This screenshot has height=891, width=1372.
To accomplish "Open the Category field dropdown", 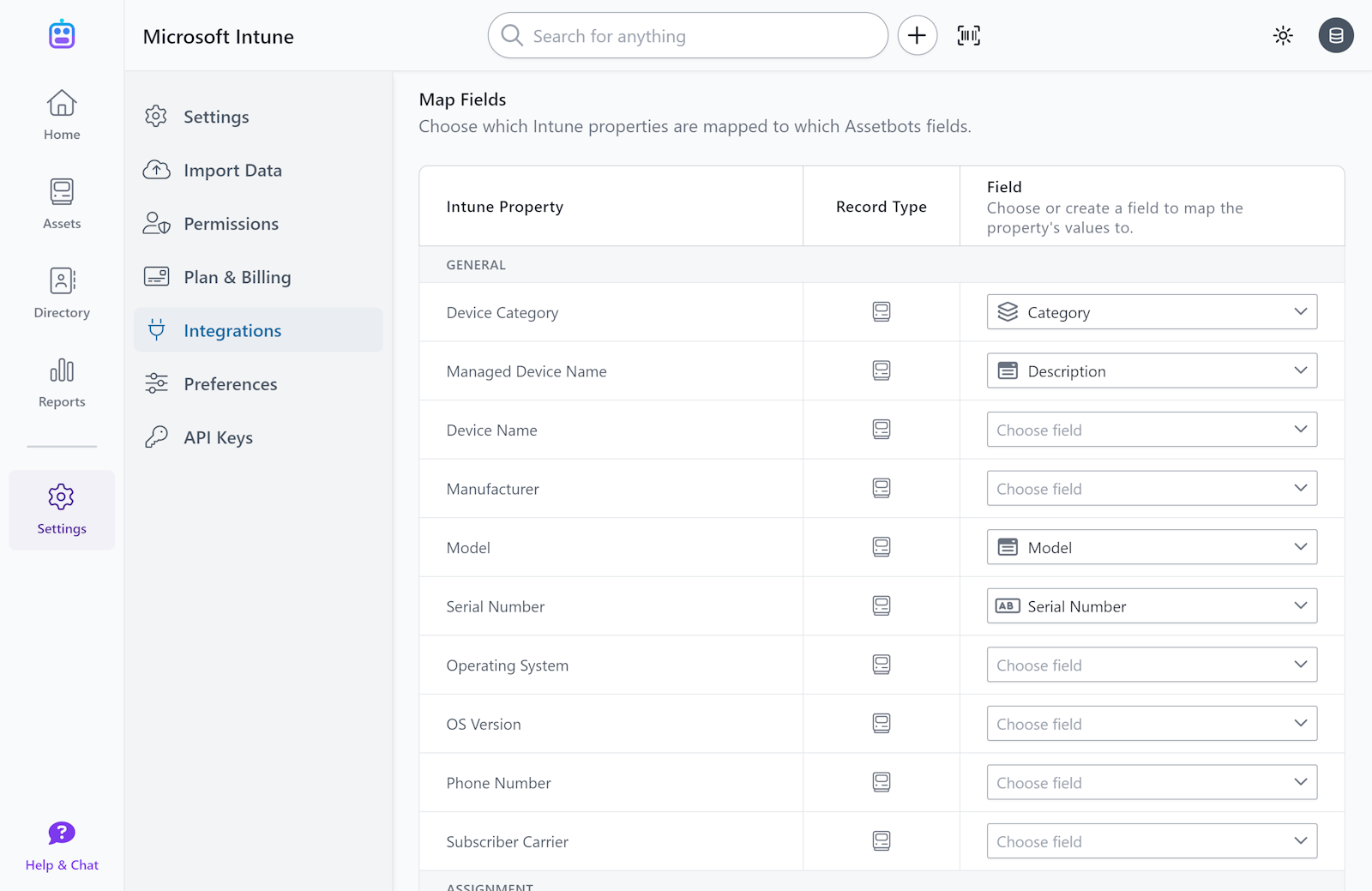I will pyautogui.click(x=1152, y=312).
